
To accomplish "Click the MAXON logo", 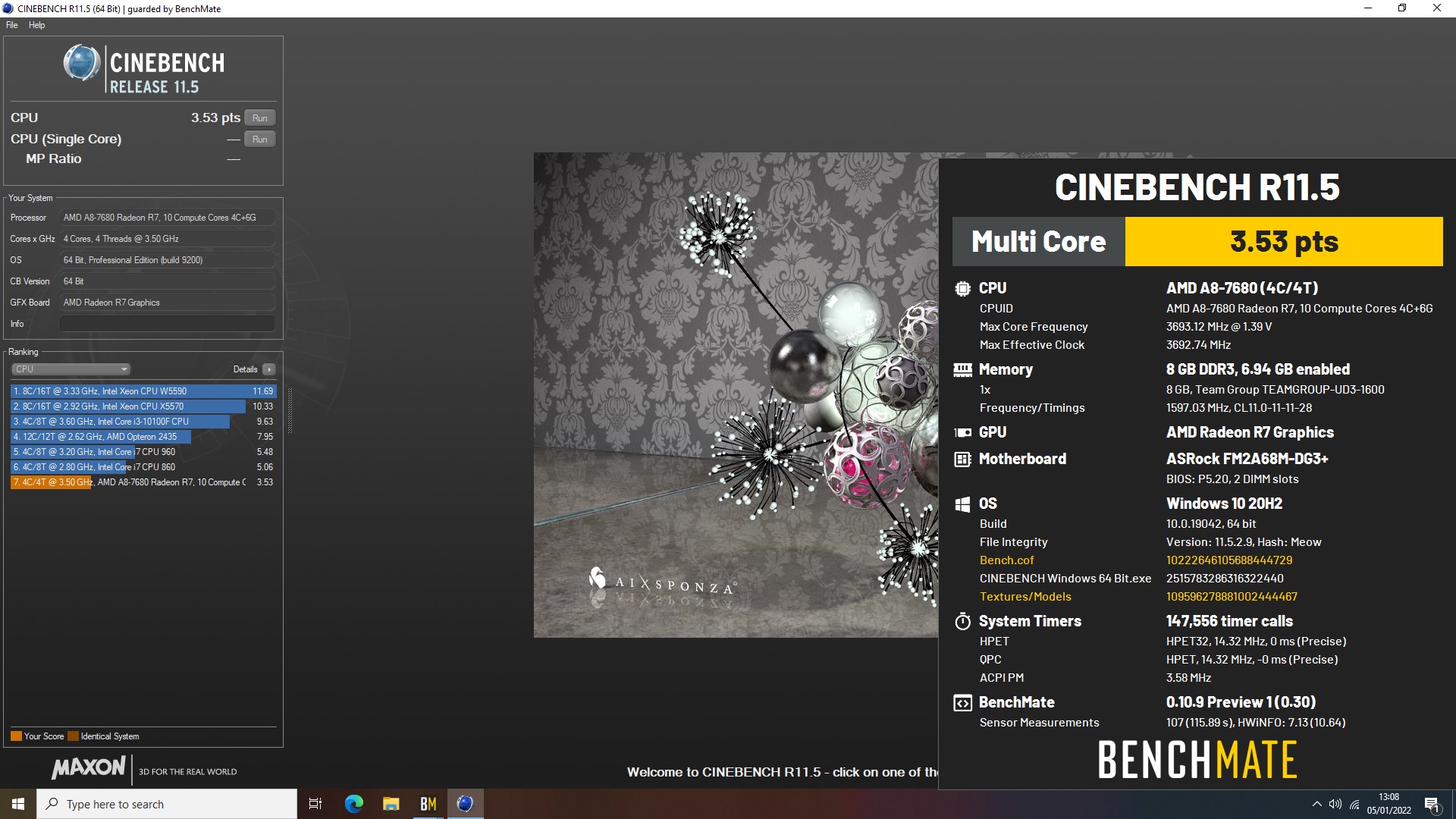I will pyautogui.click(x=88, y=767).
